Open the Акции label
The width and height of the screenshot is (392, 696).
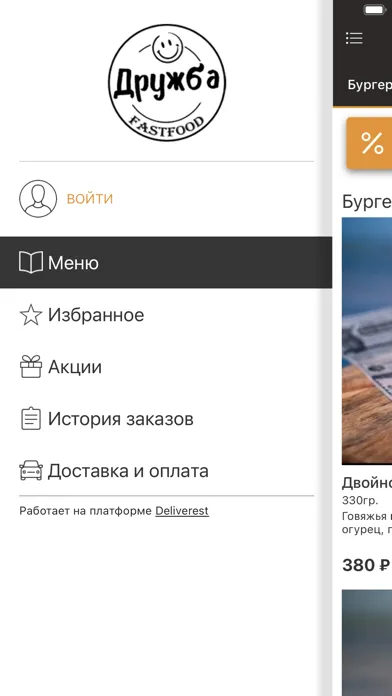[x=75, y=367]
